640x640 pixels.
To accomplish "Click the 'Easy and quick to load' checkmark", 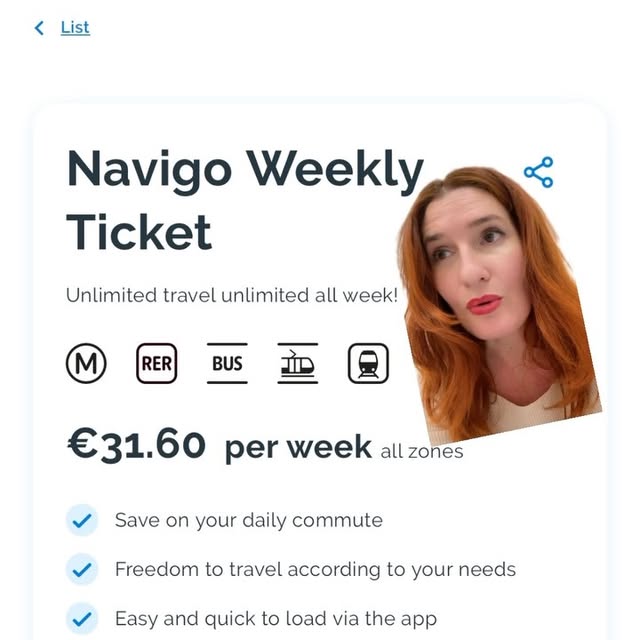I will coord(82,619).
